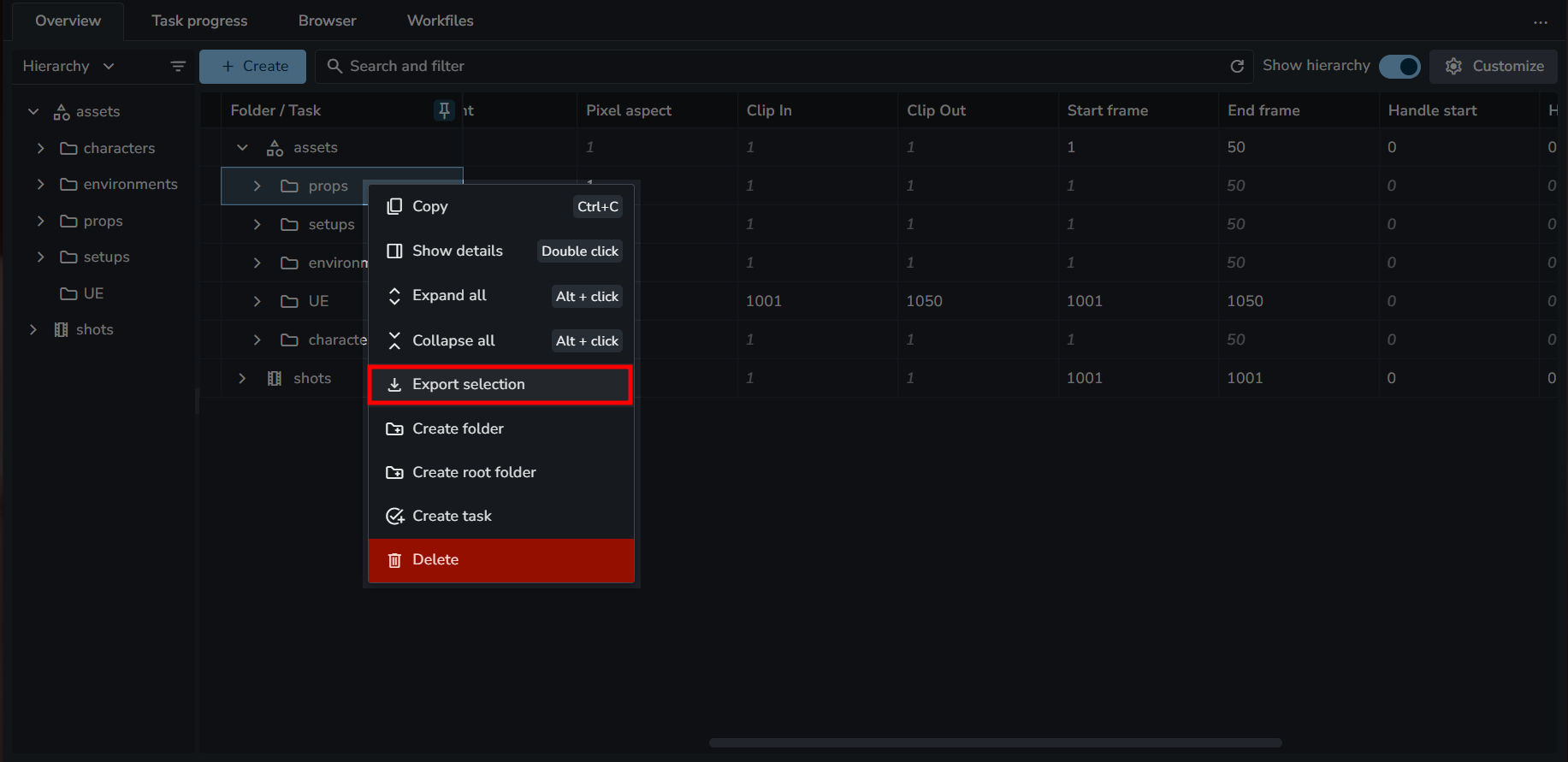Toggle the Show hierarchy switch
1568x762 pixels.
coord(1399,66)
